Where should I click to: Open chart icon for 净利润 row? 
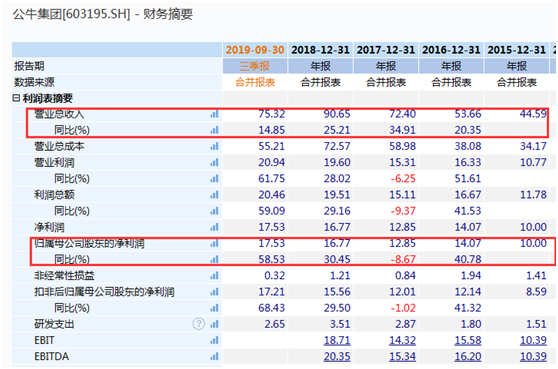click(214, 227)
